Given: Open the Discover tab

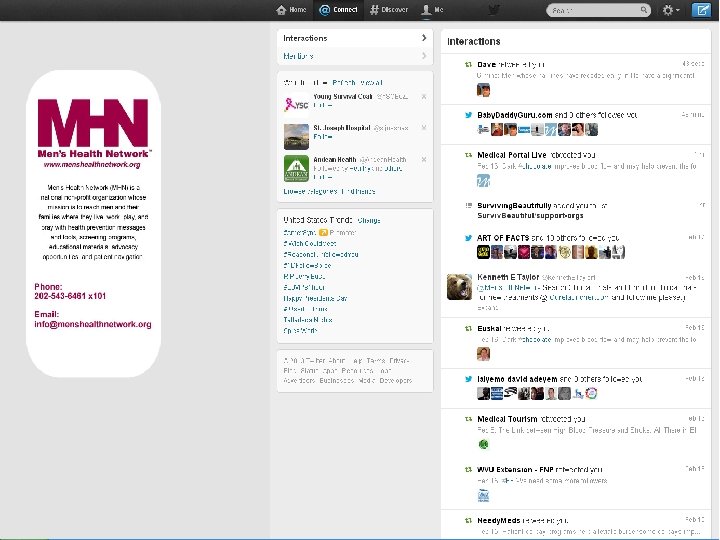Looking at the screenshot, I should [x=389, y=10].
